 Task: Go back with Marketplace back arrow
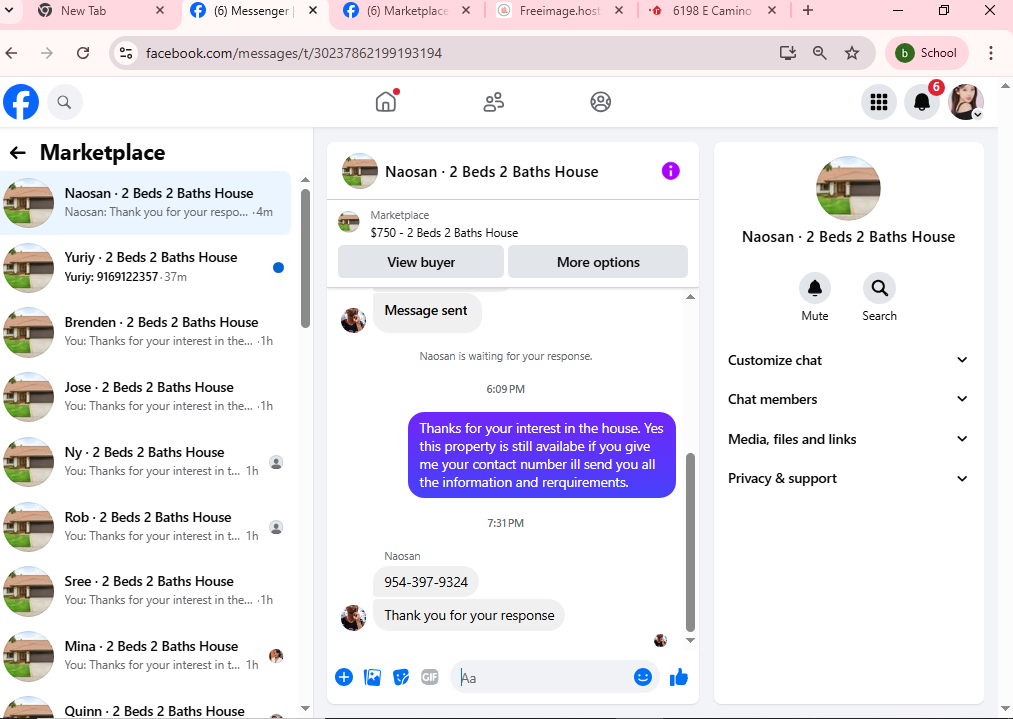17,152
